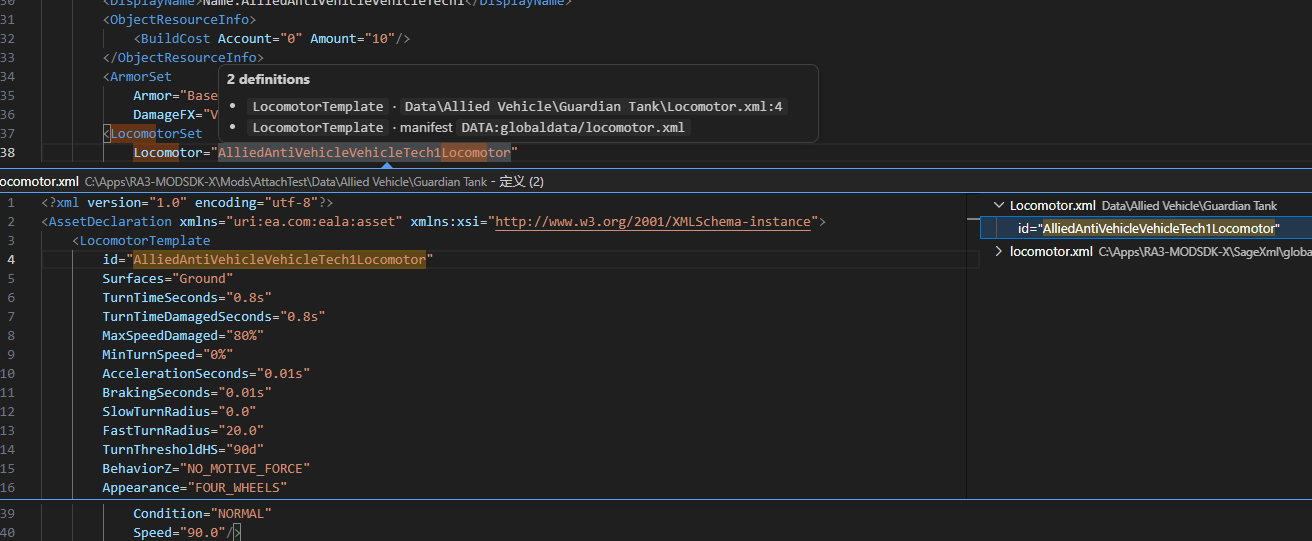Image resolution: width=1312 pixels, height=541 pixels.
Task: Click the id value on line 4 of peek editor
Action: pyautogui.click(x=280, y=259)
